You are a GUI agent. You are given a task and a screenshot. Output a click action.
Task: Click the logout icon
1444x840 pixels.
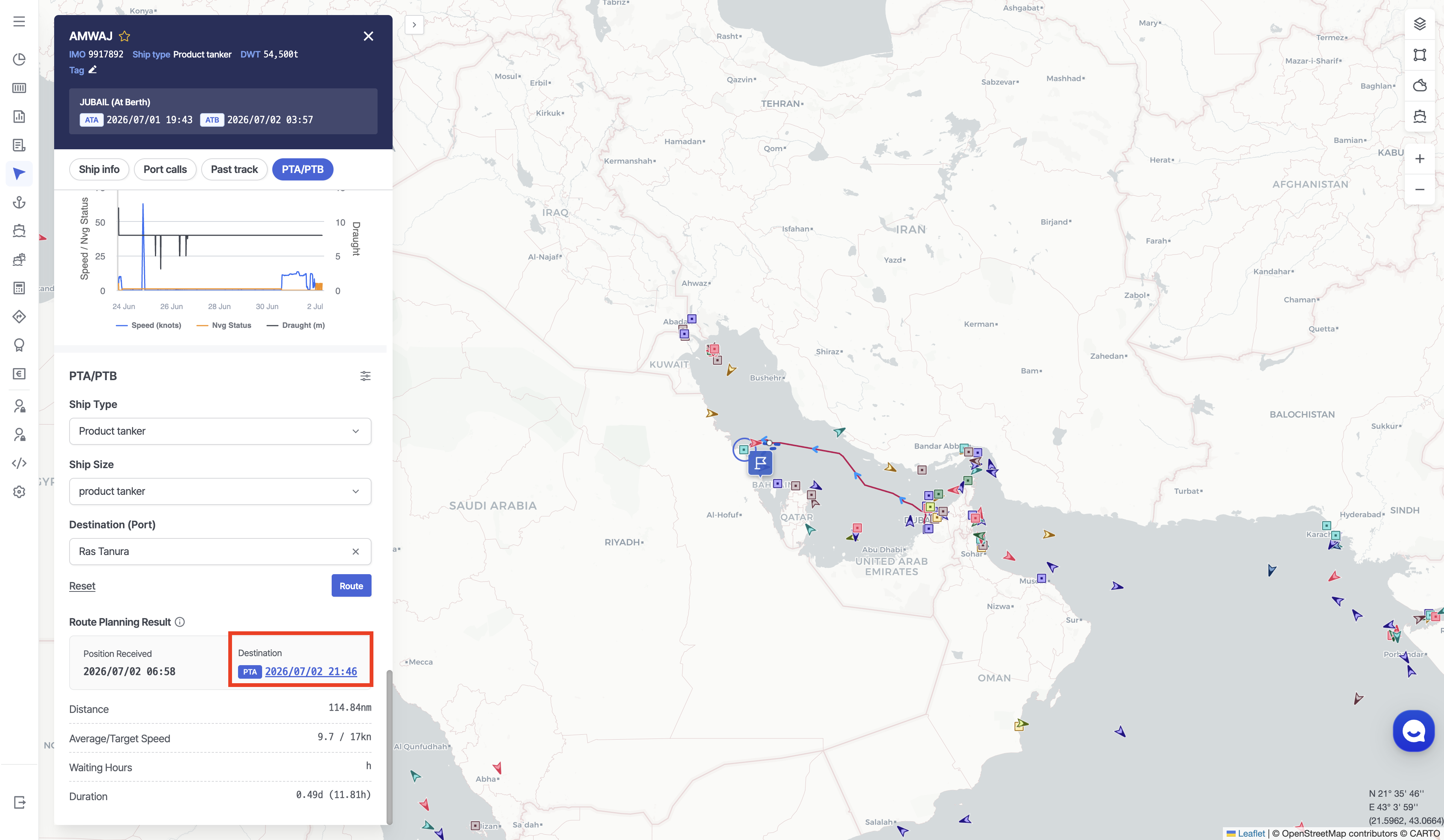19,802
